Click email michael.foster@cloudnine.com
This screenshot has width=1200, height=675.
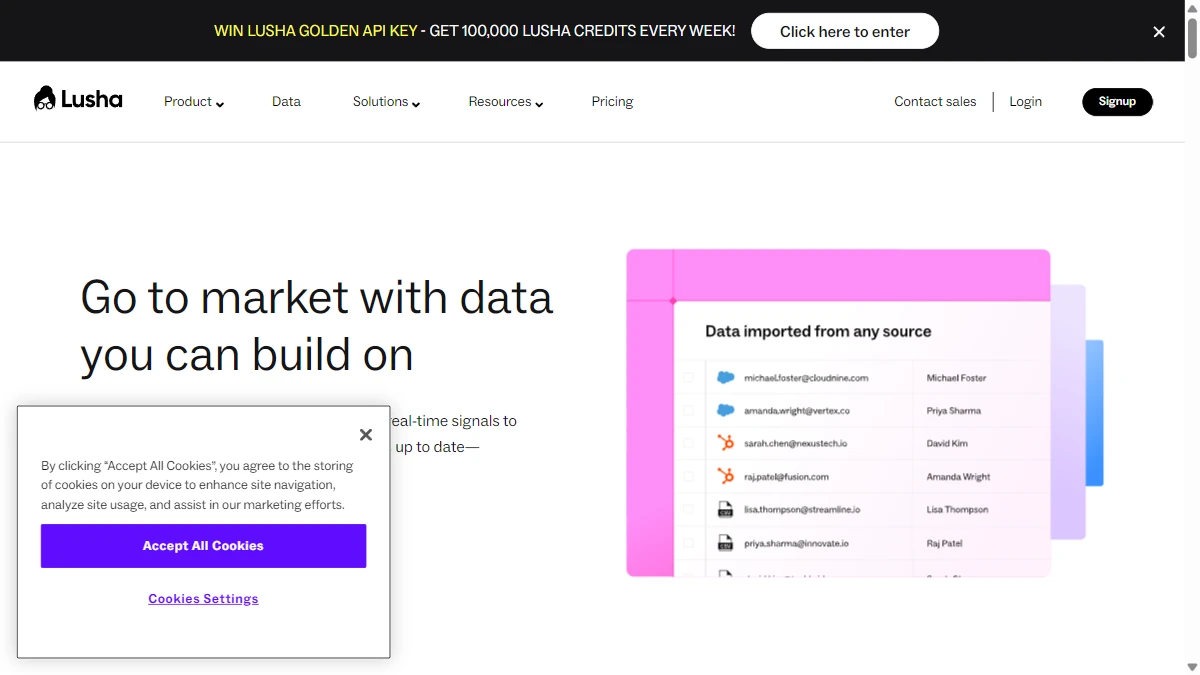coord(806,378)
